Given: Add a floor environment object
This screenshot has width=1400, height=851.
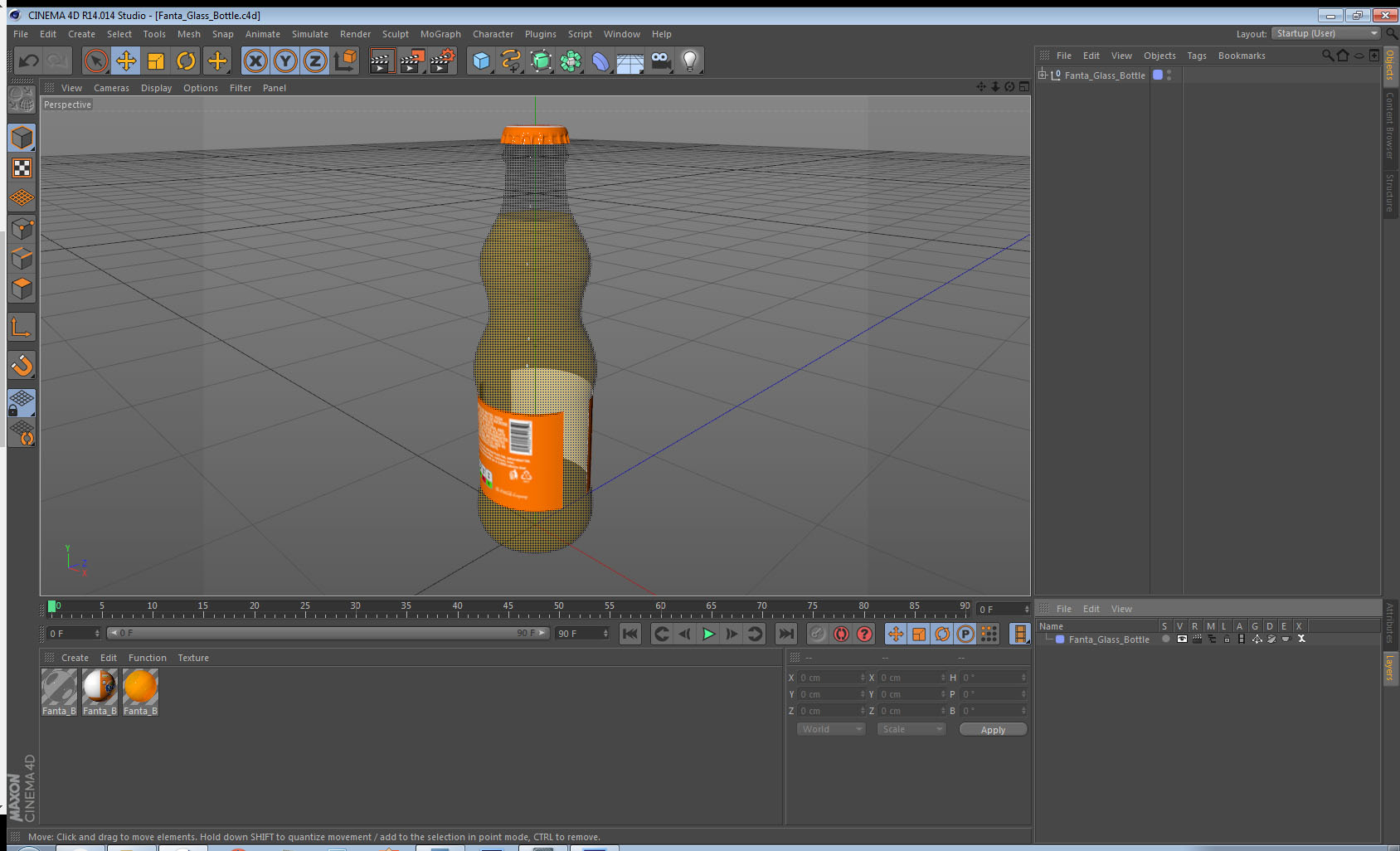Looking at the screenshot, I should (630, 61).
